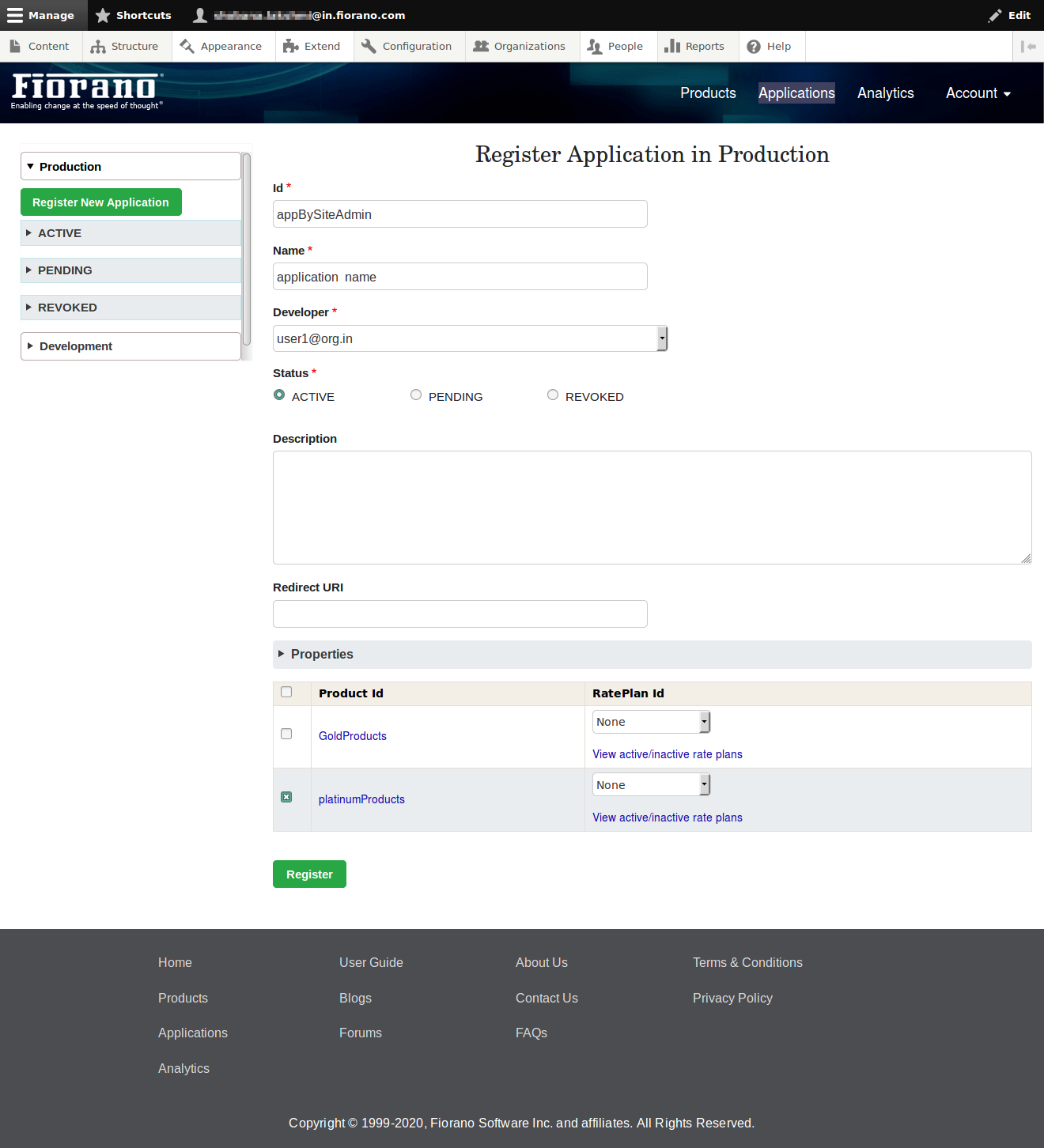This screenshot has height=1148, width=1044.
Task: Click the Redirect URI input field
Action: (460, 614)
